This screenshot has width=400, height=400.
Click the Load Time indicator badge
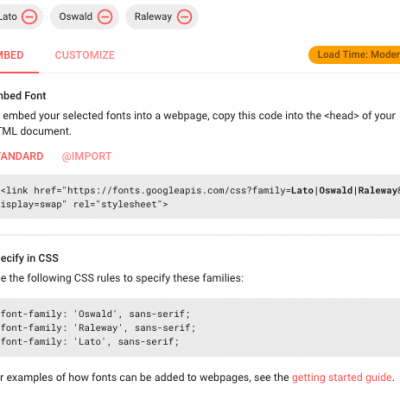pos(354,55)
